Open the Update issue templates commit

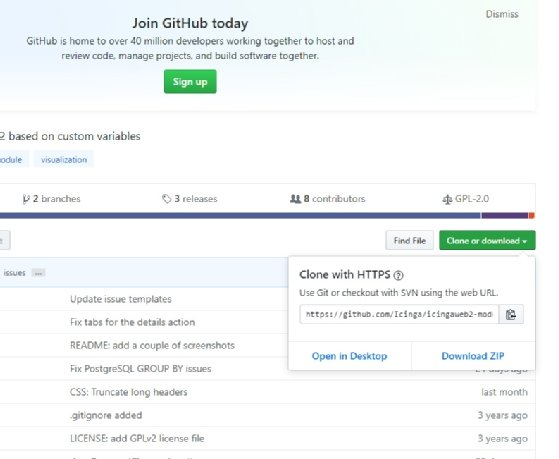point(121,299)
